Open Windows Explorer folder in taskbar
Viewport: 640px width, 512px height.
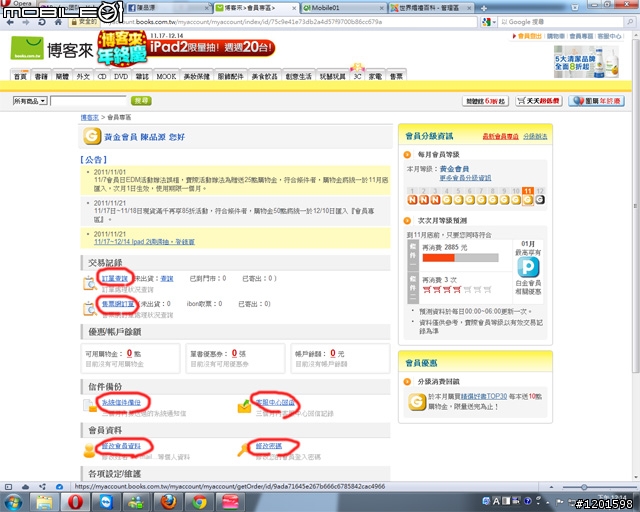[44, 502]
